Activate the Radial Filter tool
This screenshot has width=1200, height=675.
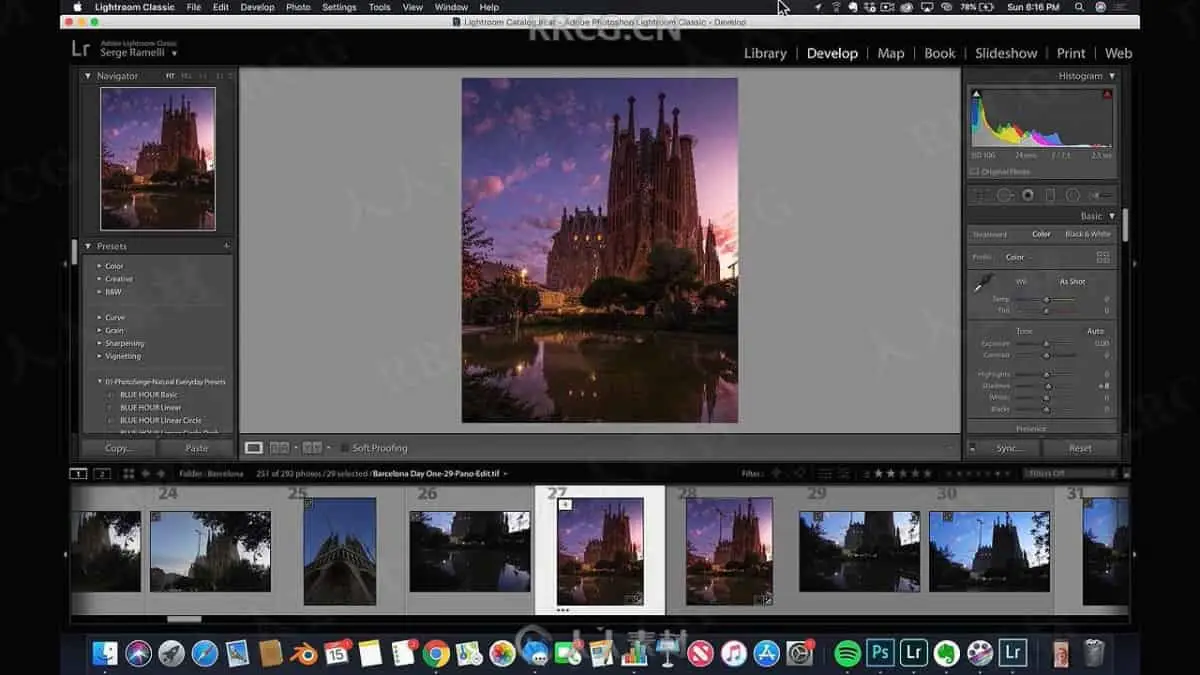click(x=1073, y=195)
